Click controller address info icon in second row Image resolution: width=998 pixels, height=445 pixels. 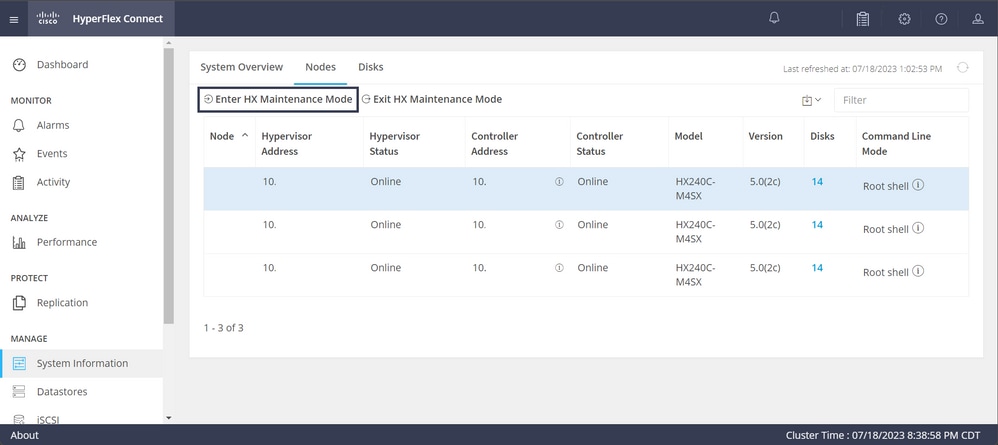point(559,225)
